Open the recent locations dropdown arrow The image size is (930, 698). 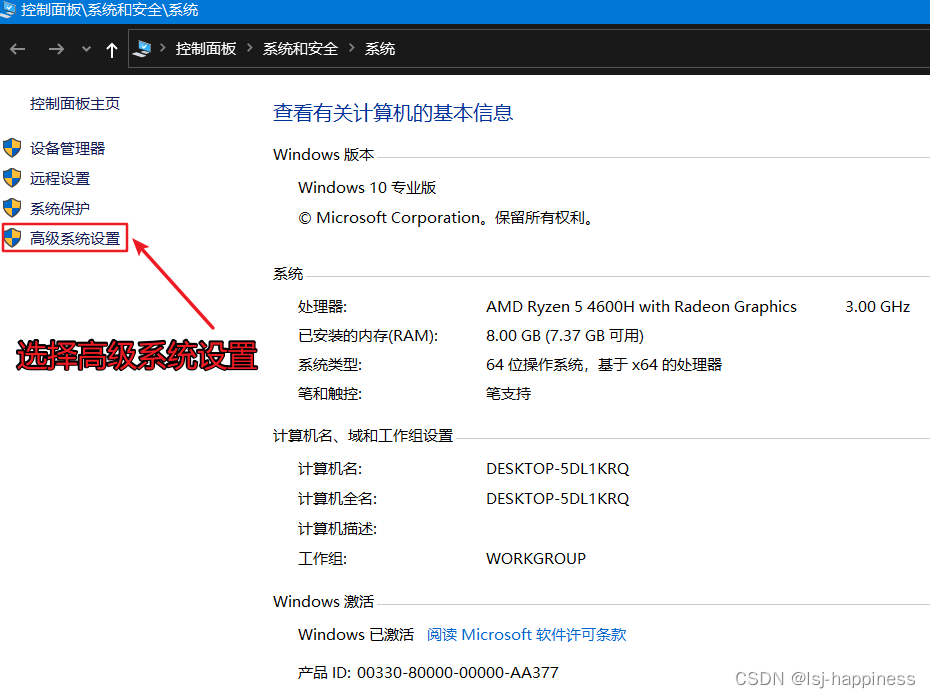(x=87, y=49)
